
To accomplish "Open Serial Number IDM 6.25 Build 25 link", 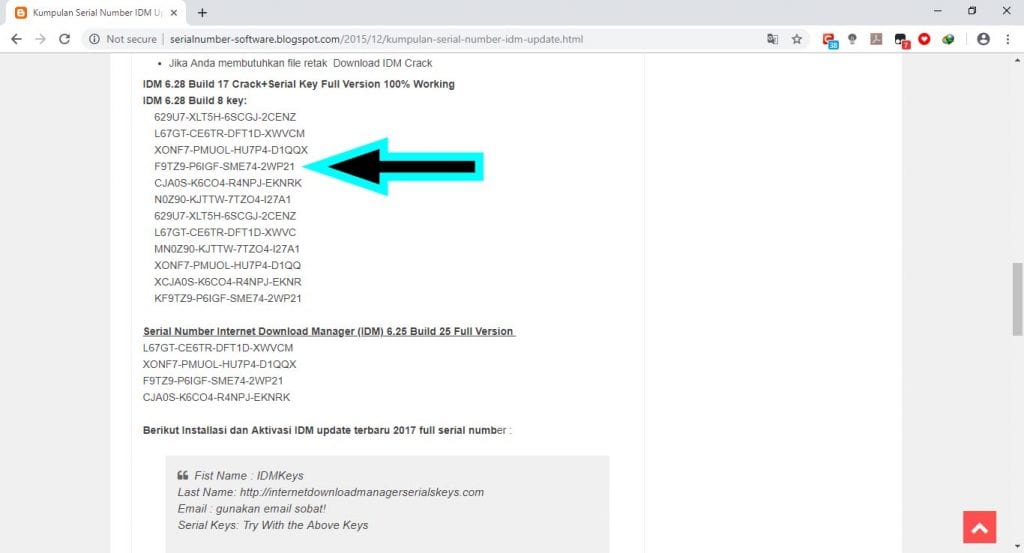I will (328, 332).
